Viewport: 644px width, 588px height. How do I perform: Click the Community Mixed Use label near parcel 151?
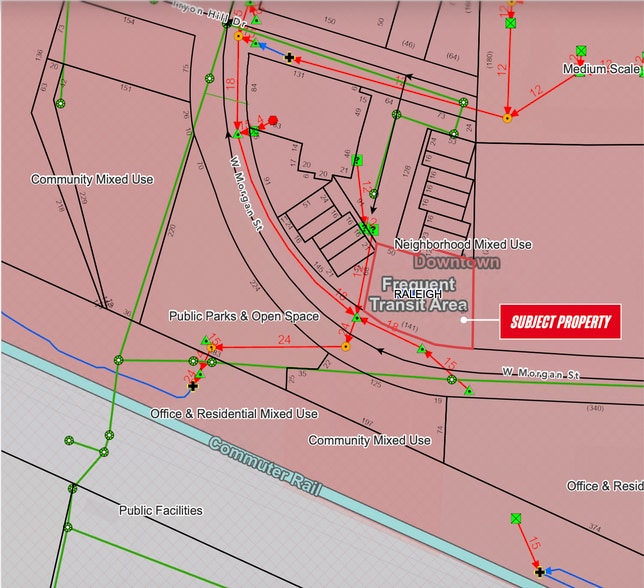click(92, 179)
